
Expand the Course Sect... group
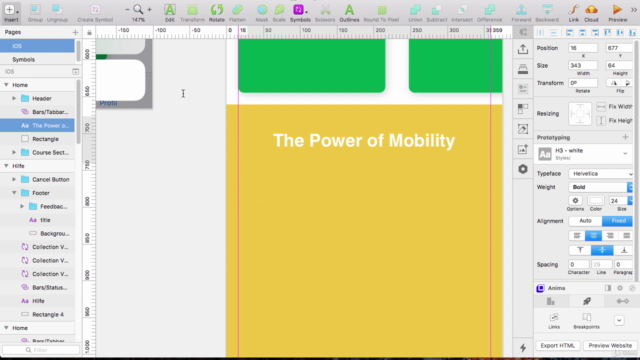(14, 152)
